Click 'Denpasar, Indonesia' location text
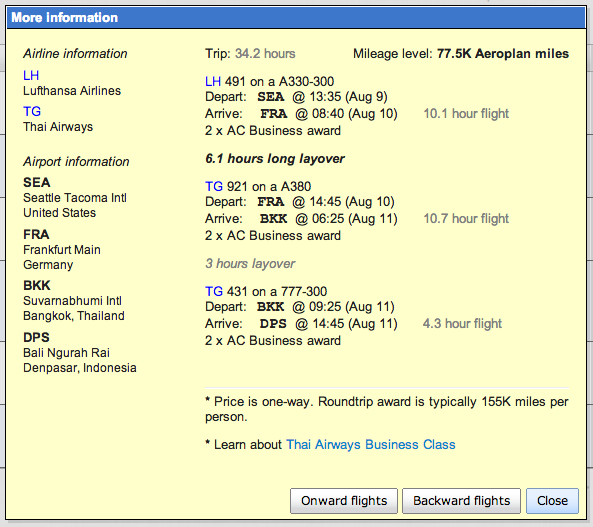The image size is (593, 527). point(80,368)
